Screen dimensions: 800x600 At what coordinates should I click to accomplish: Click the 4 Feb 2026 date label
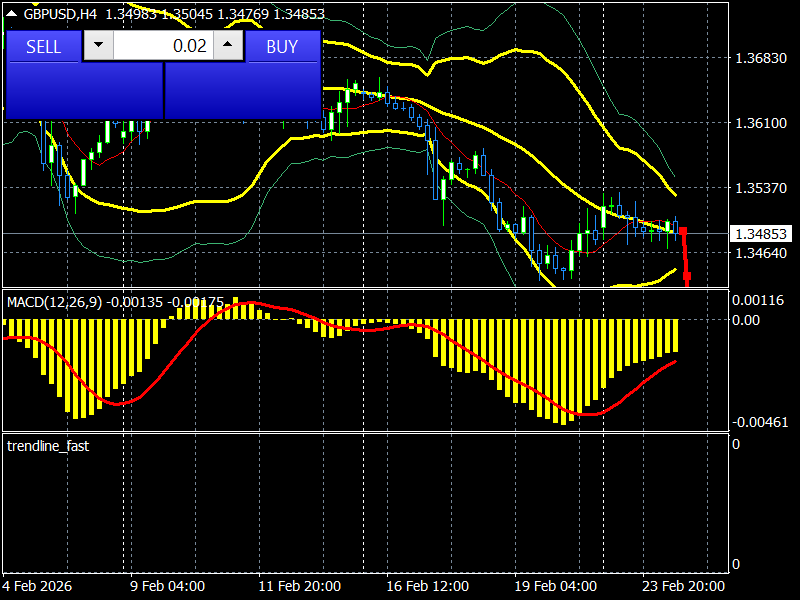coord(37,586)
